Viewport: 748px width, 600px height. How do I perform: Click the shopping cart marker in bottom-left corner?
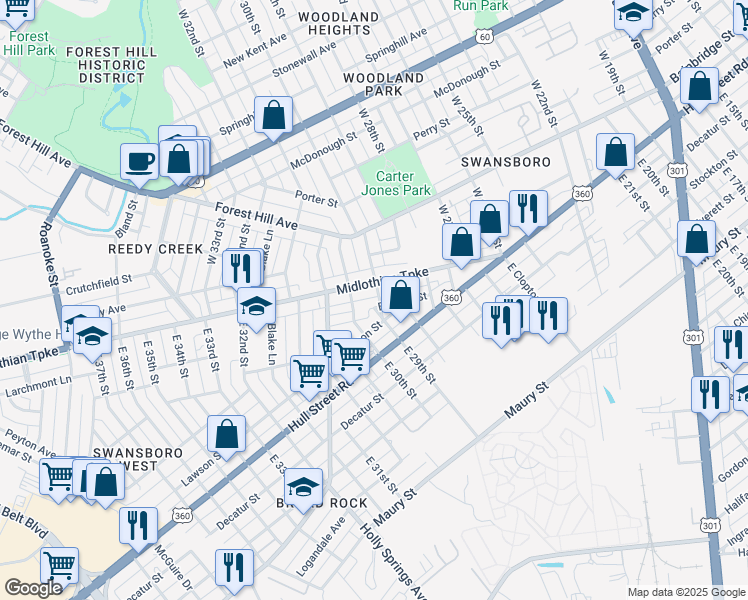[x=59, y=566]
